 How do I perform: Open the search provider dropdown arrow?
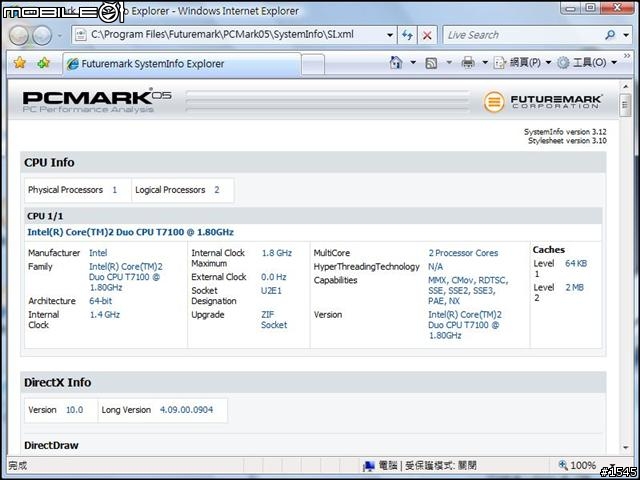(x=626, y=35)
